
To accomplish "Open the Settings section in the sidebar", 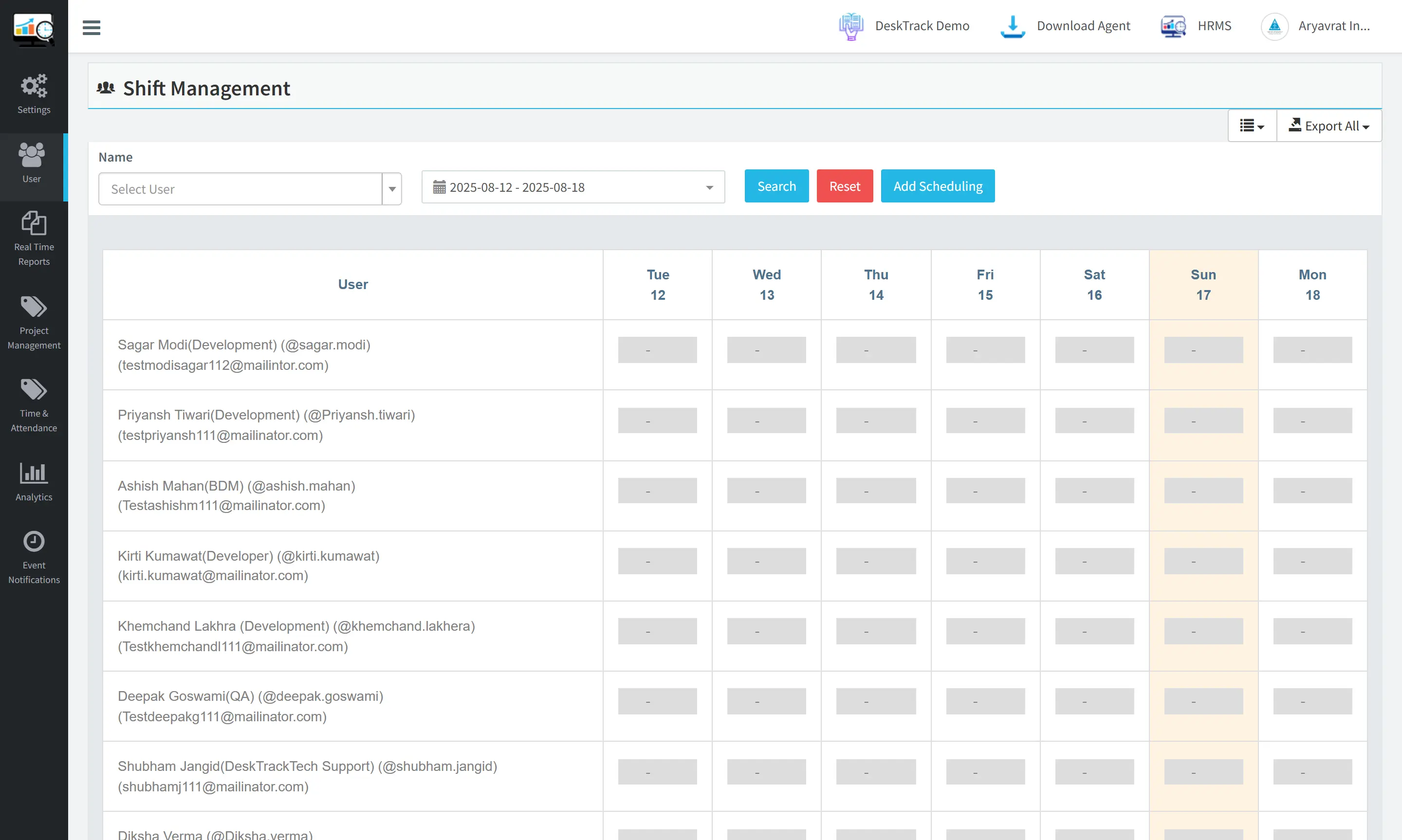I will (34, 93).
